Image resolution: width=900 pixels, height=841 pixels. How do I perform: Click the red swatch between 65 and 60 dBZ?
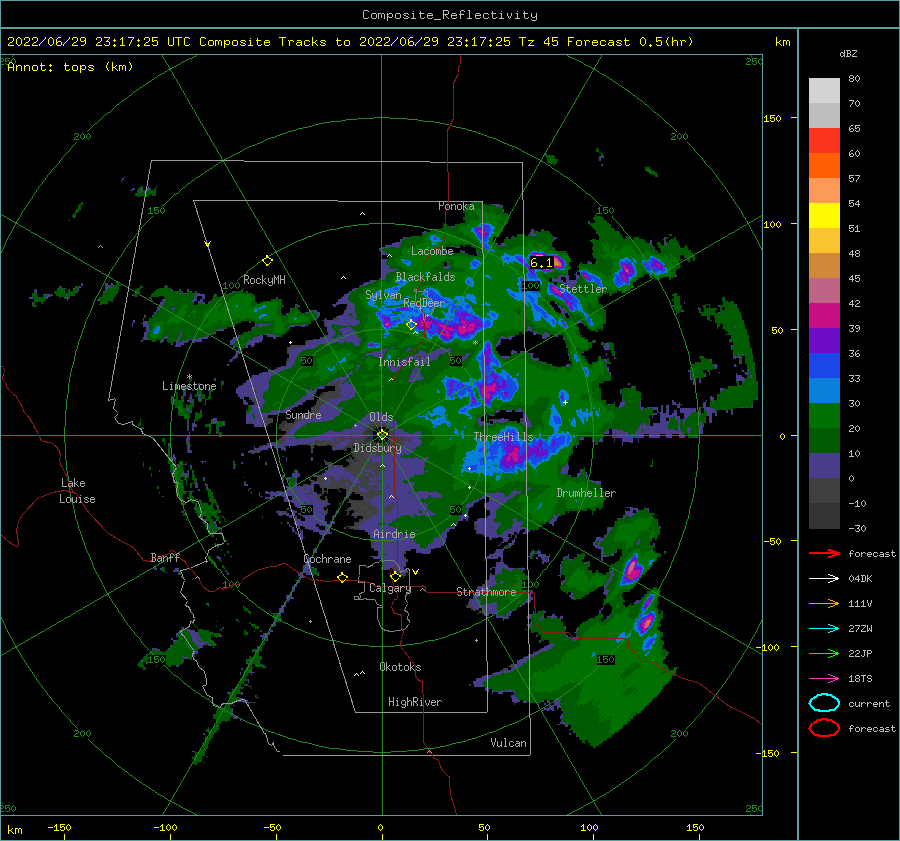pyautogui.click(x=824, y=141)
